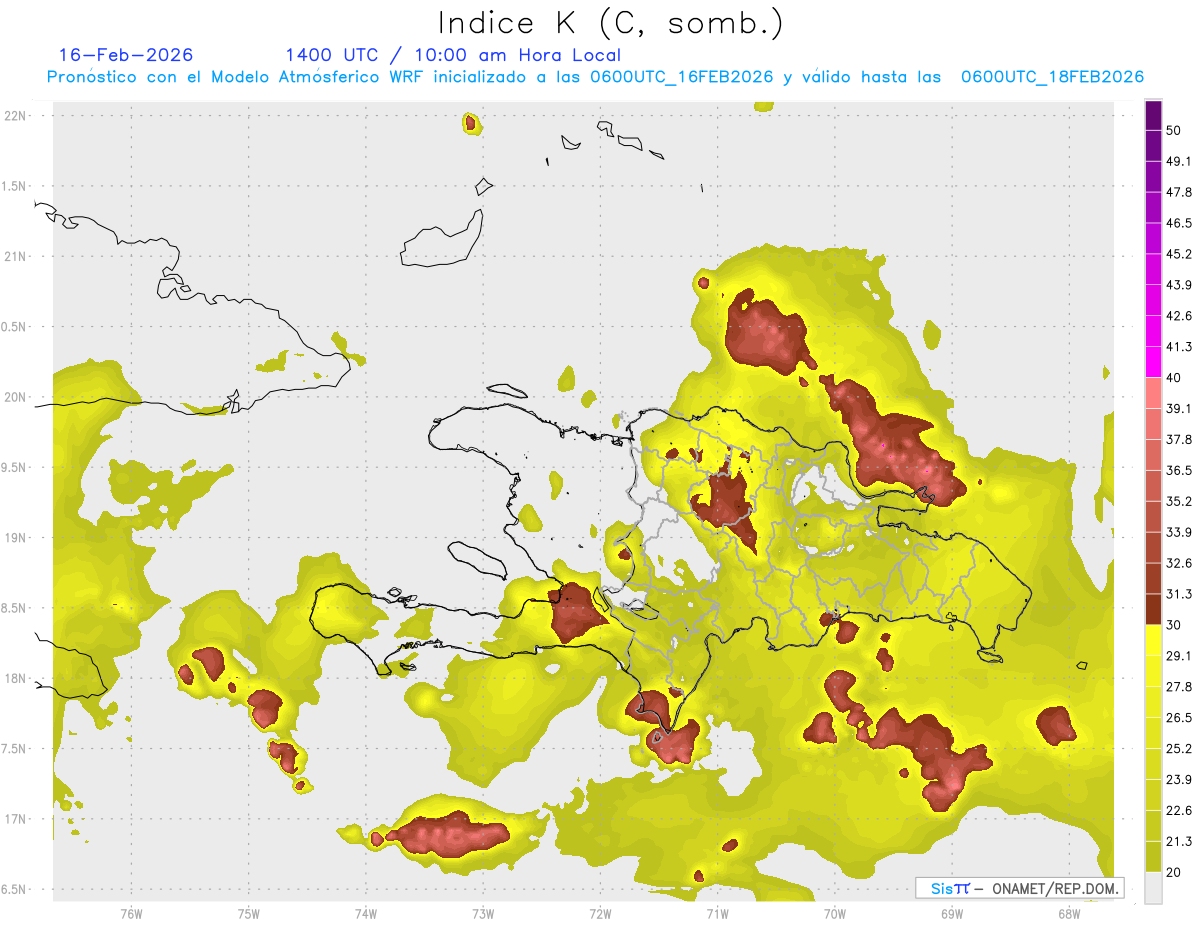1200x927 pixels.
Task: Click the colorbar value '33.9'
Action: point(1178,532)
